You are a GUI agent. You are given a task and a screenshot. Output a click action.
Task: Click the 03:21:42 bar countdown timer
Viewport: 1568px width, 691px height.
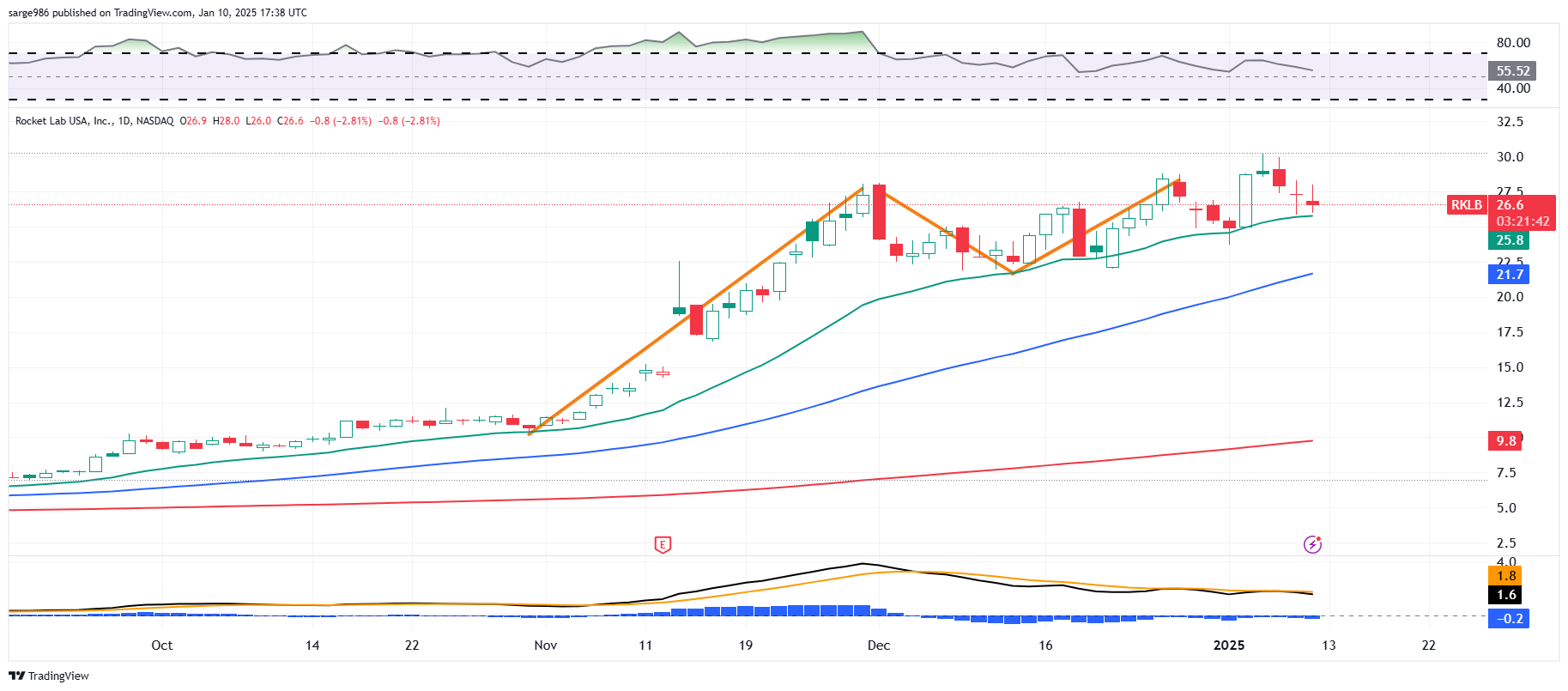click(1523, 221)
